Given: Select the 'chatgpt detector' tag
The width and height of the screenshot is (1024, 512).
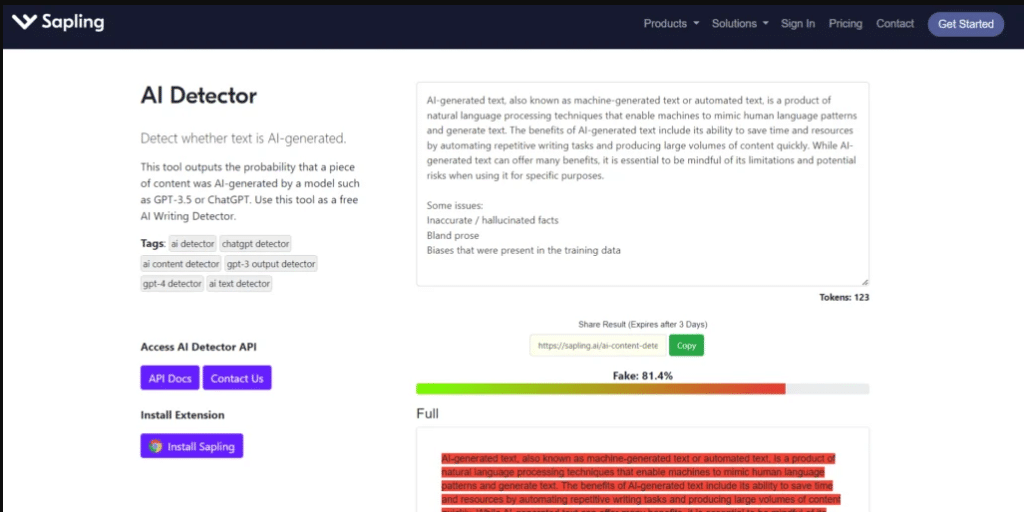Looking at the screenshot, I should pyautogui.click(x=255, y=244).
